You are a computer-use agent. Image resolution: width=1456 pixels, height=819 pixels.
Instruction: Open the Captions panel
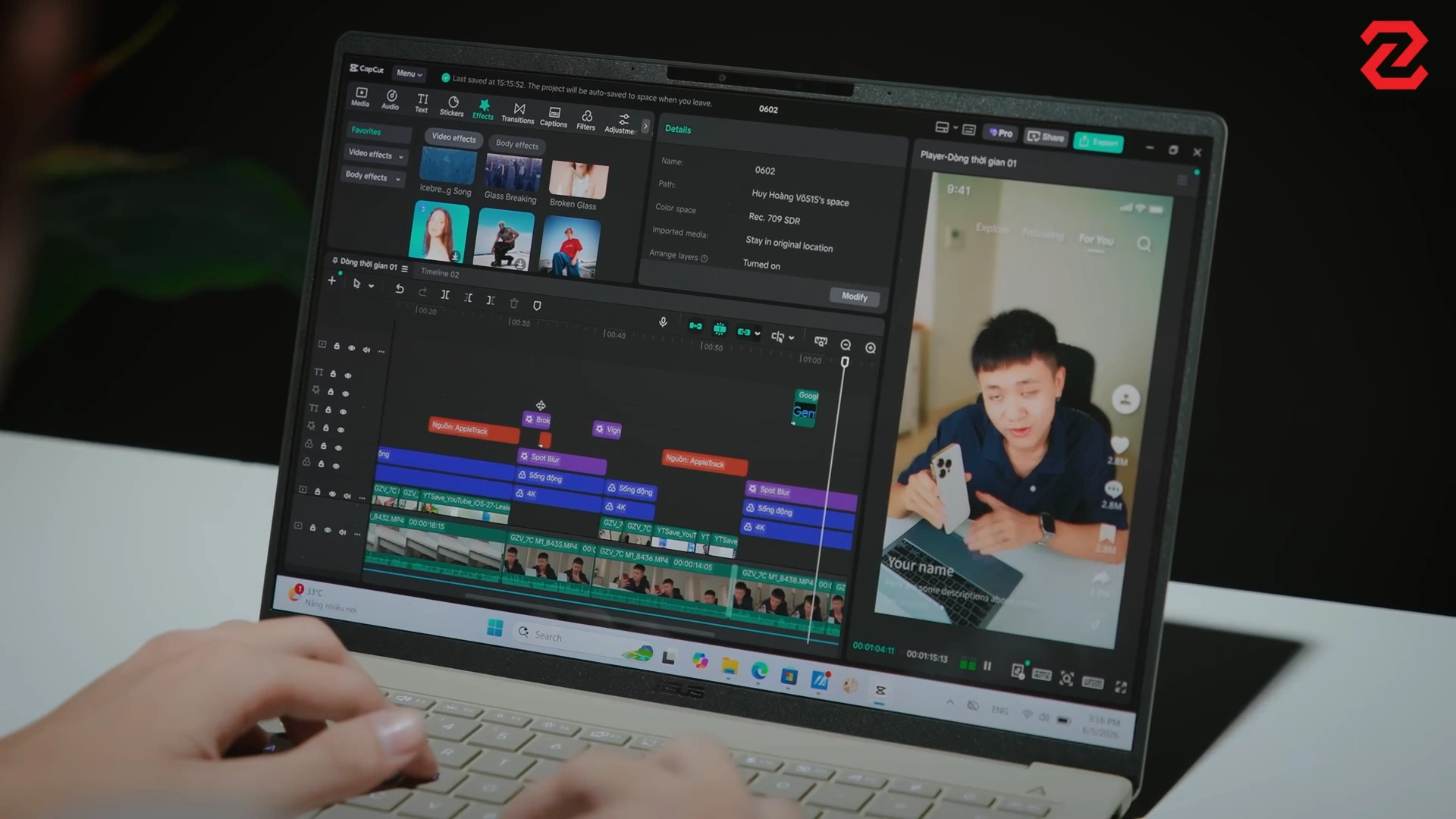pyautogui.click(x=554, y=118)
